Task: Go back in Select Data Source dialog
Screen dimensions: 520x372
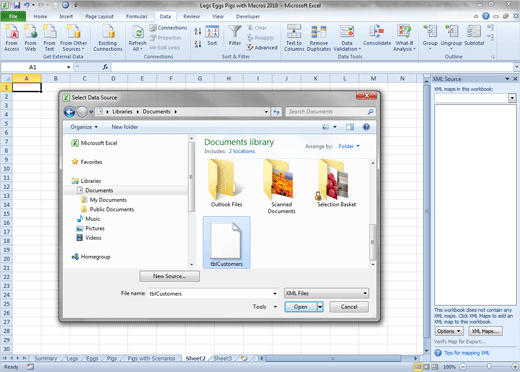Action: (69, 112)
